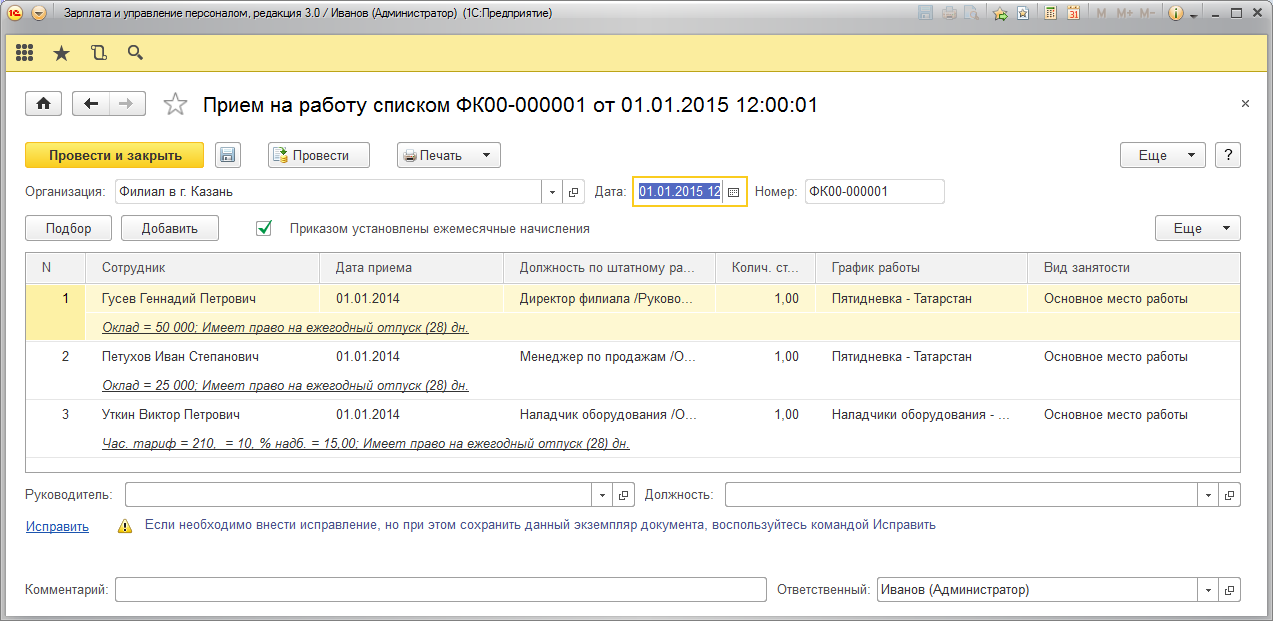The width and height of the screenshot is (1273, 621).
Task: Open small arrow next to info icon
Action: 1194,15
